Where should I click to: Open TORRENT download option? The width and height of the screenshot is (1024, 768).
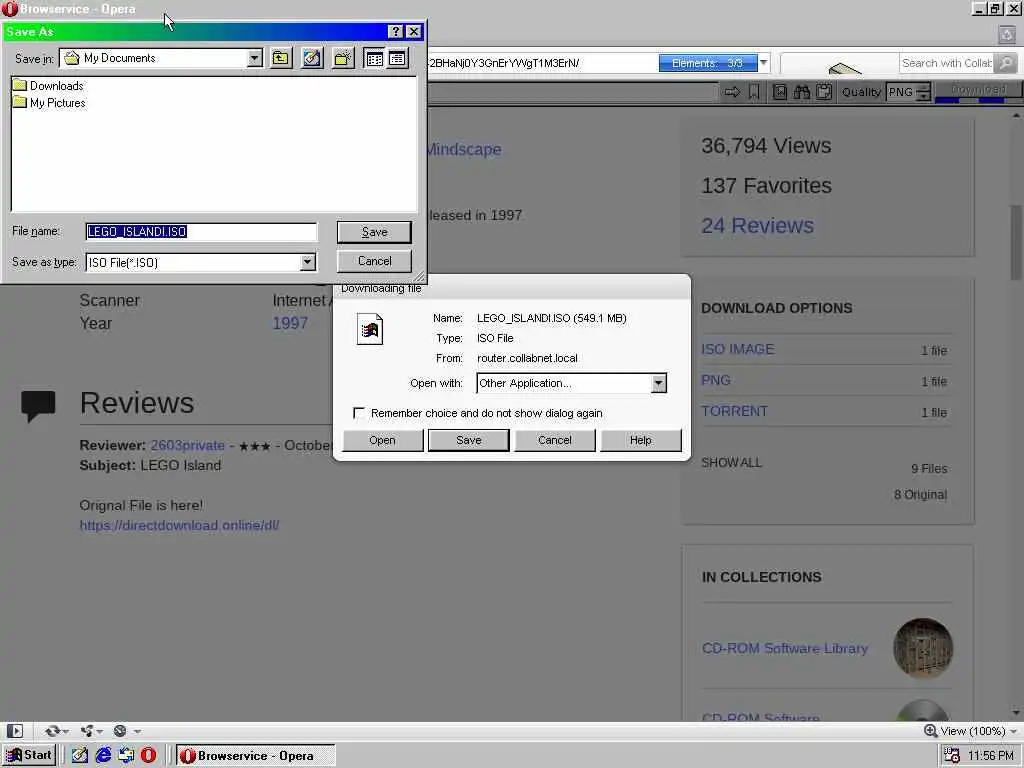coord(734,411)
